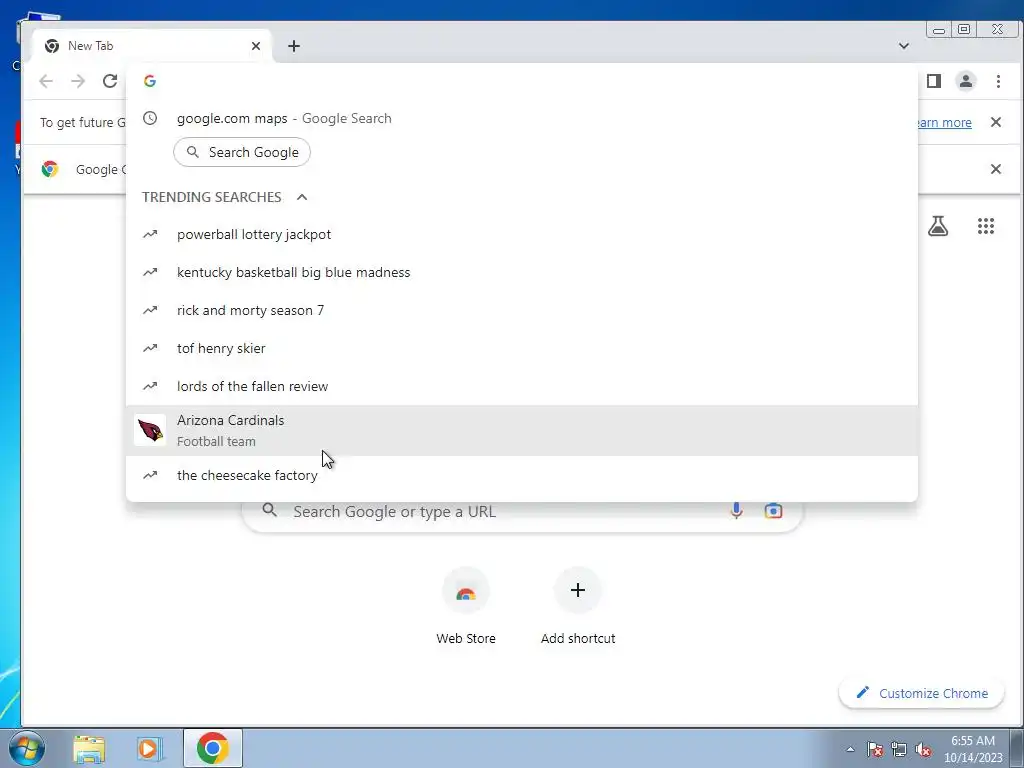The height and width of the screenshot is (768, 1024).
Task: Reload the page with the refresh icon
Action: click(110, 81)
